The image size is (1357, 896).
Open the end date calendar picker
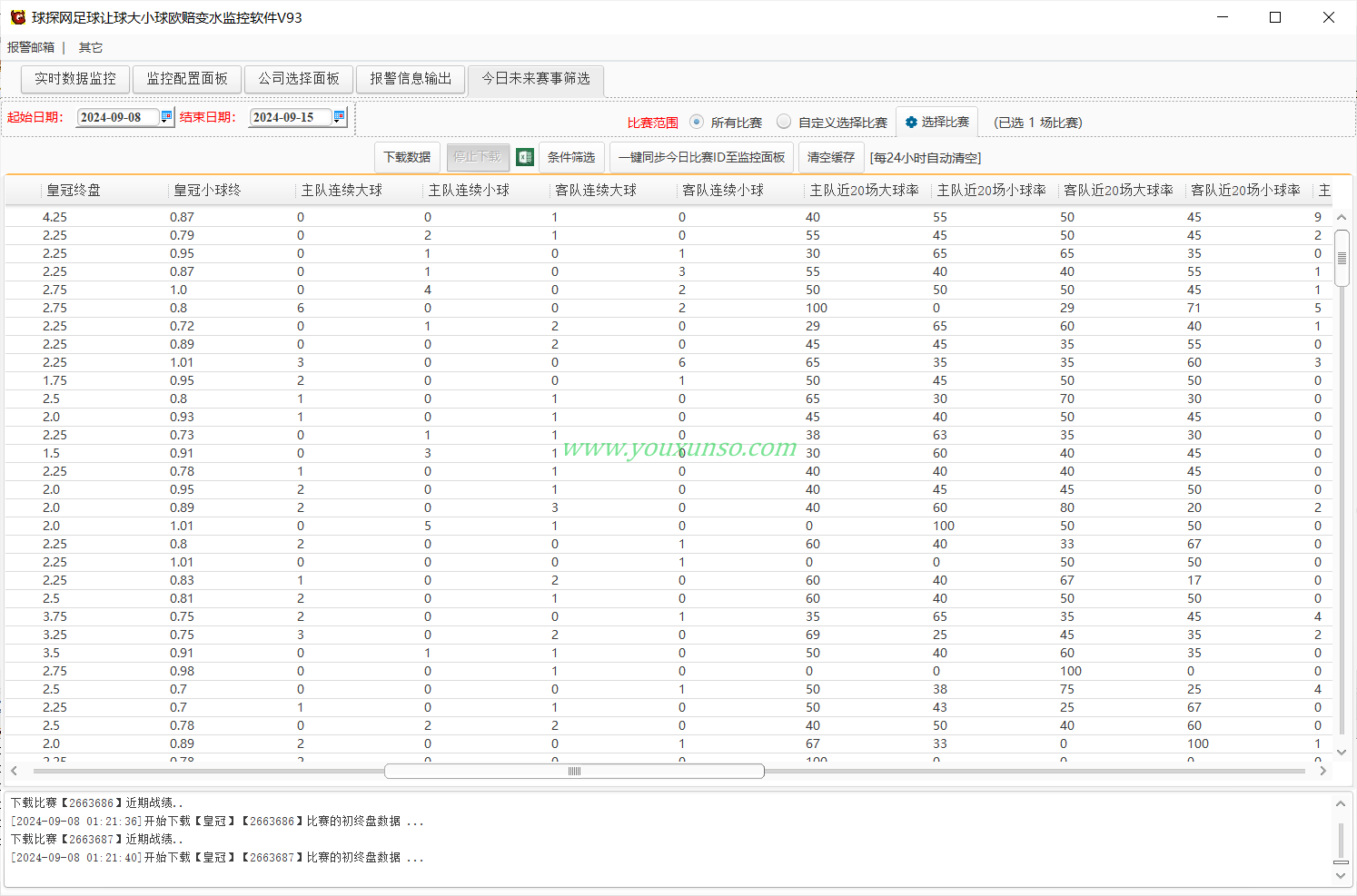click(339, 116)
